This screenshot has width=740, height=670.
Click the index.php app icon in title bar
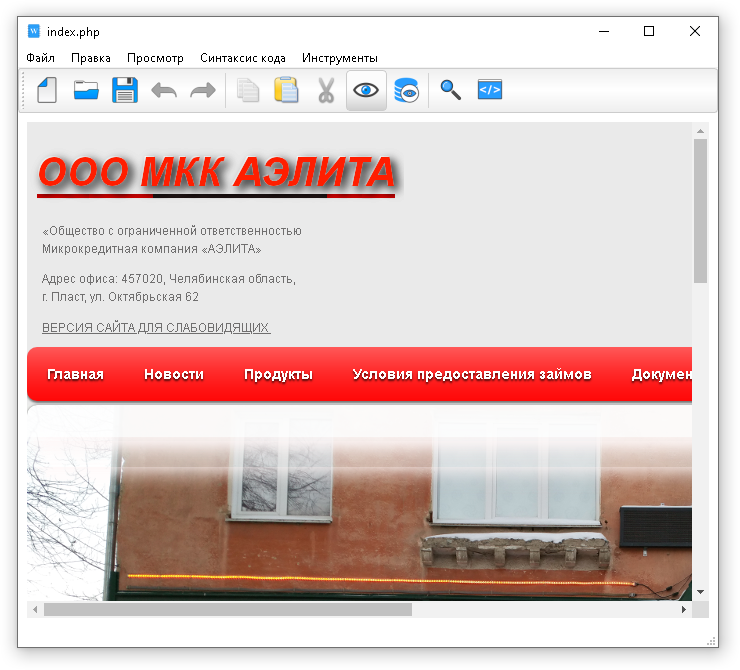(x=34, y=31)
